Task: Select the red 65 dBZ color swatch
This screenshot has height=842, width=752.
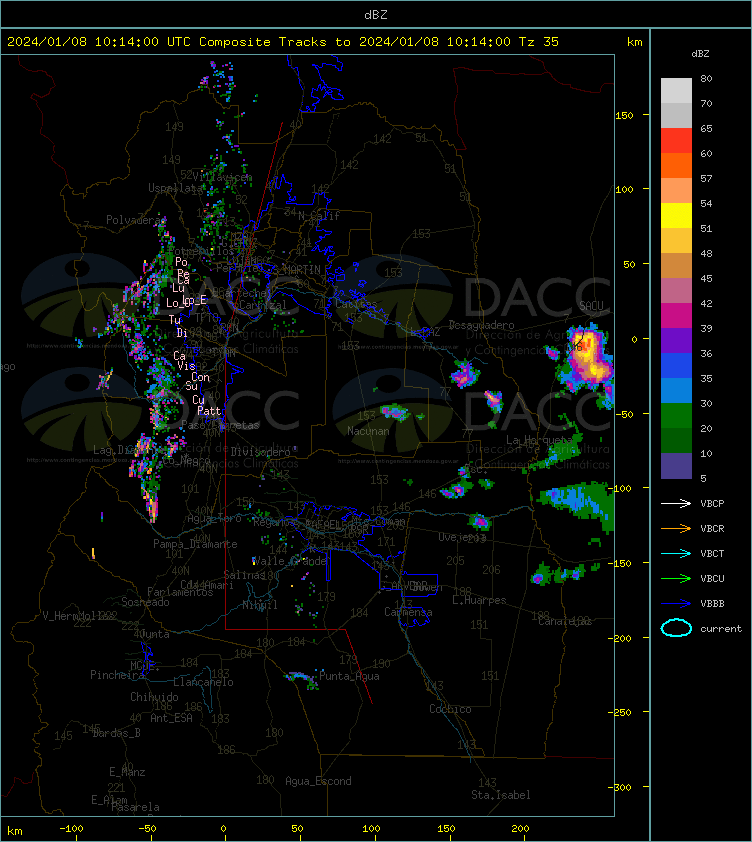Action: click(676, 141)
